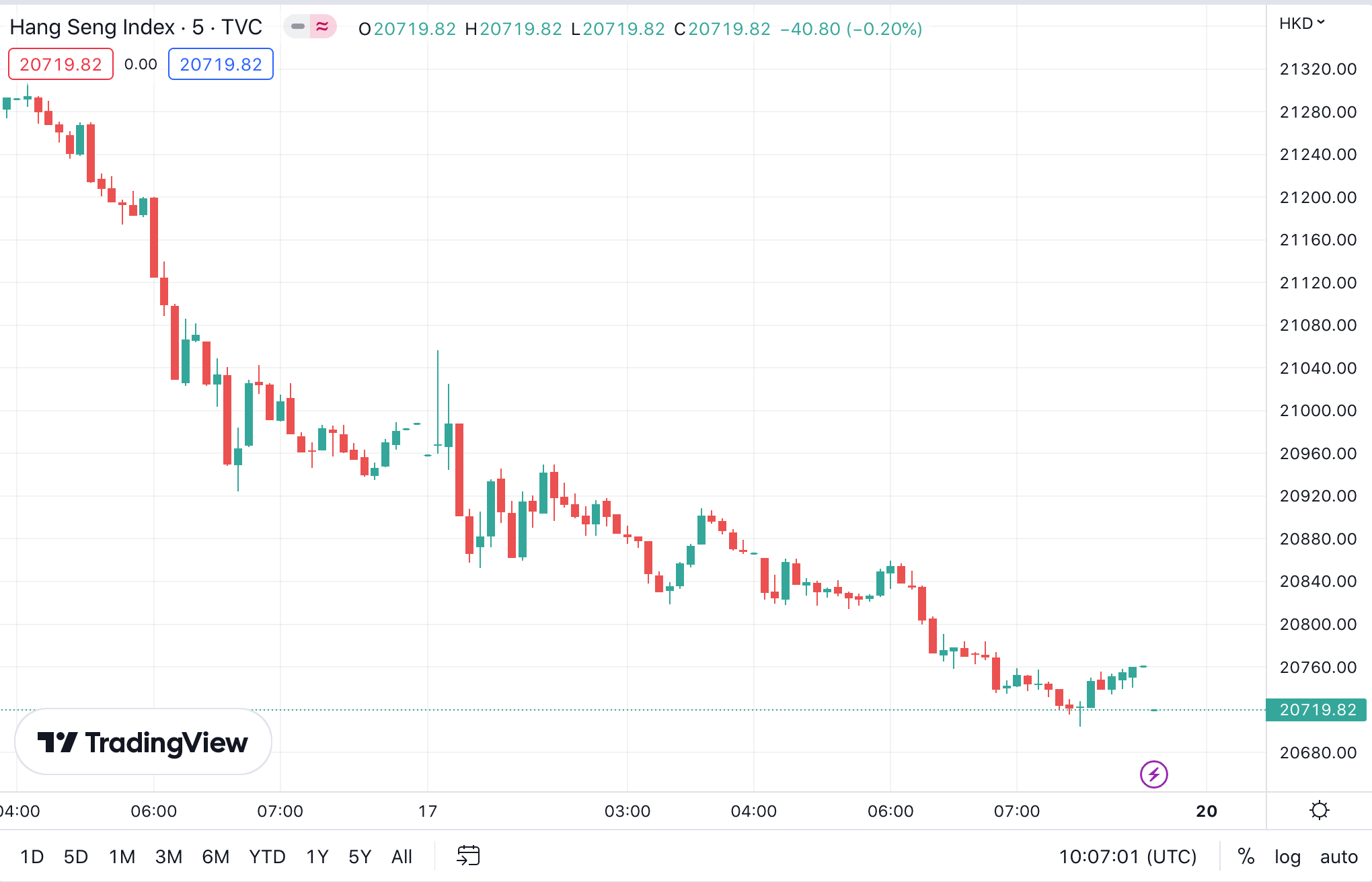Select the 5D time range
This screenshot has width=1372, height=882.
[x=76, y=856]
